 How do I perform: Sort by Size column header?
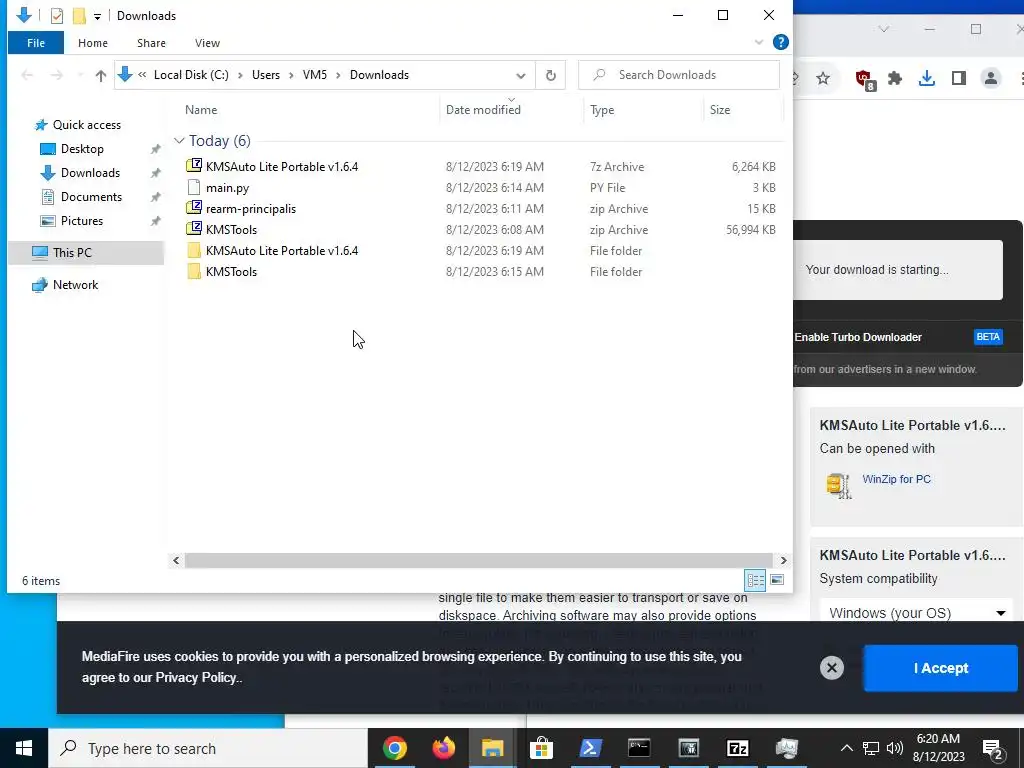tap(720, 110)
